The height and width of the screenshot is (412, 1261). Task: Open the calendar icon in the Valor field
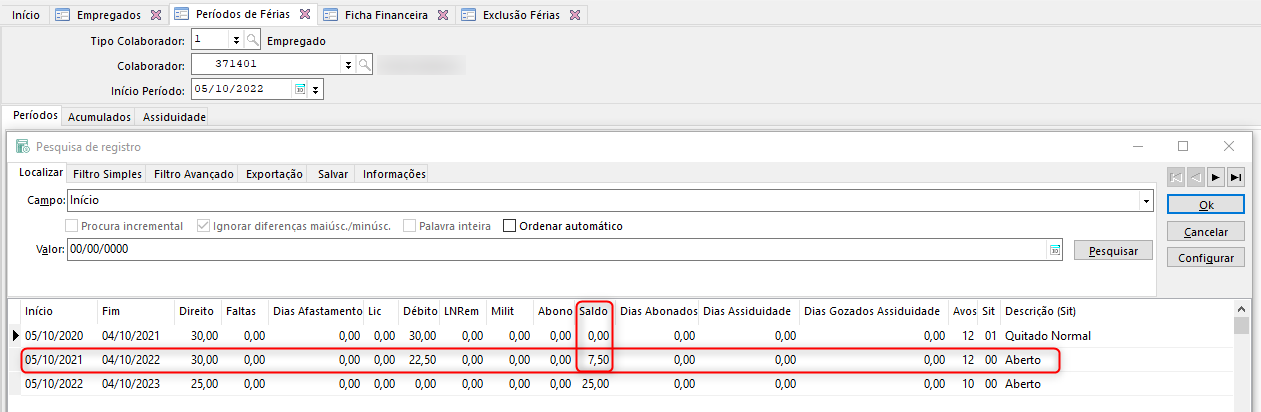coord(1055,250)
